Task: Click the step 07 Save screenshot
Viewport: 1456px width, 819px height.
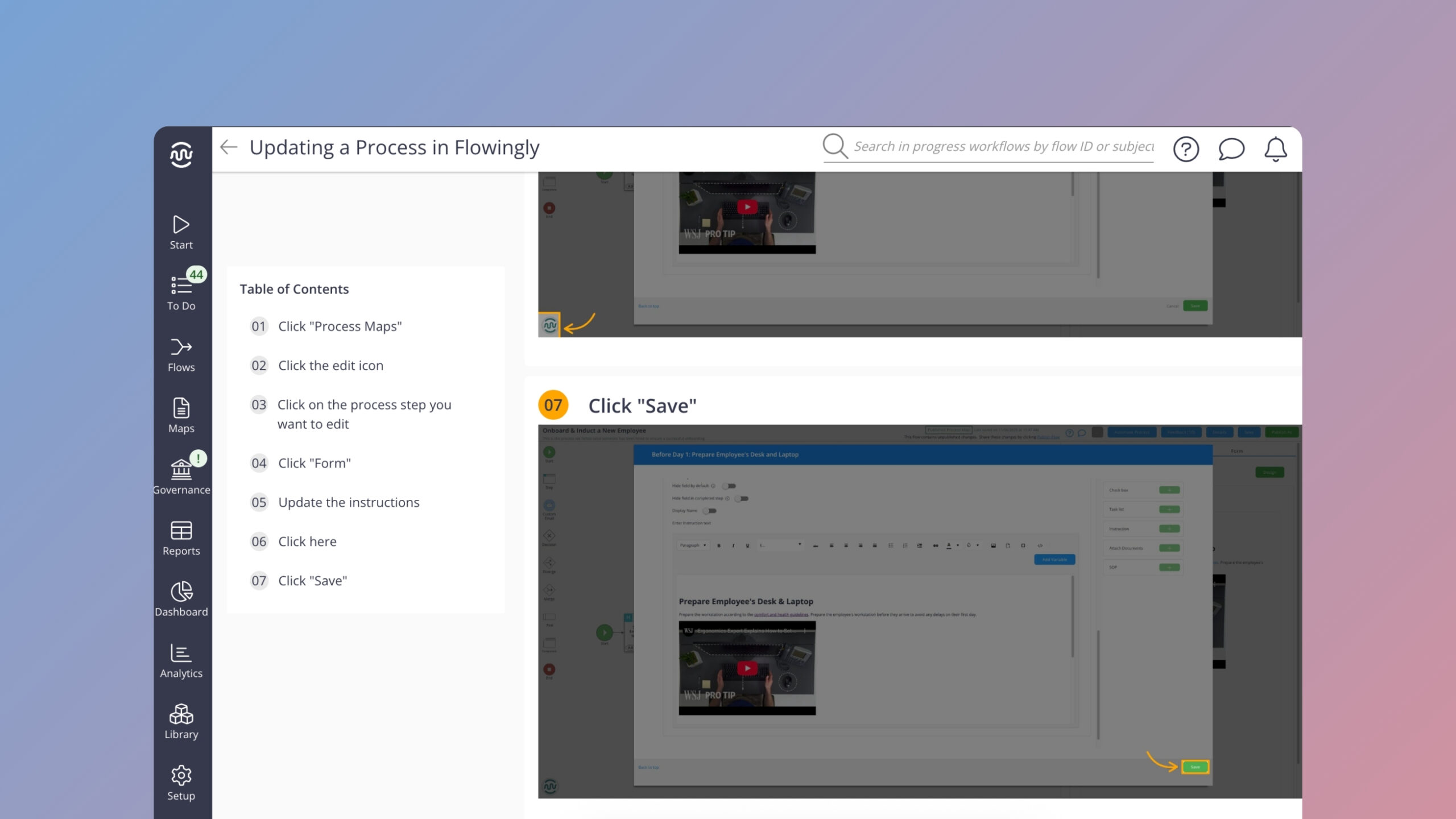Action: [x=919, y=611]
